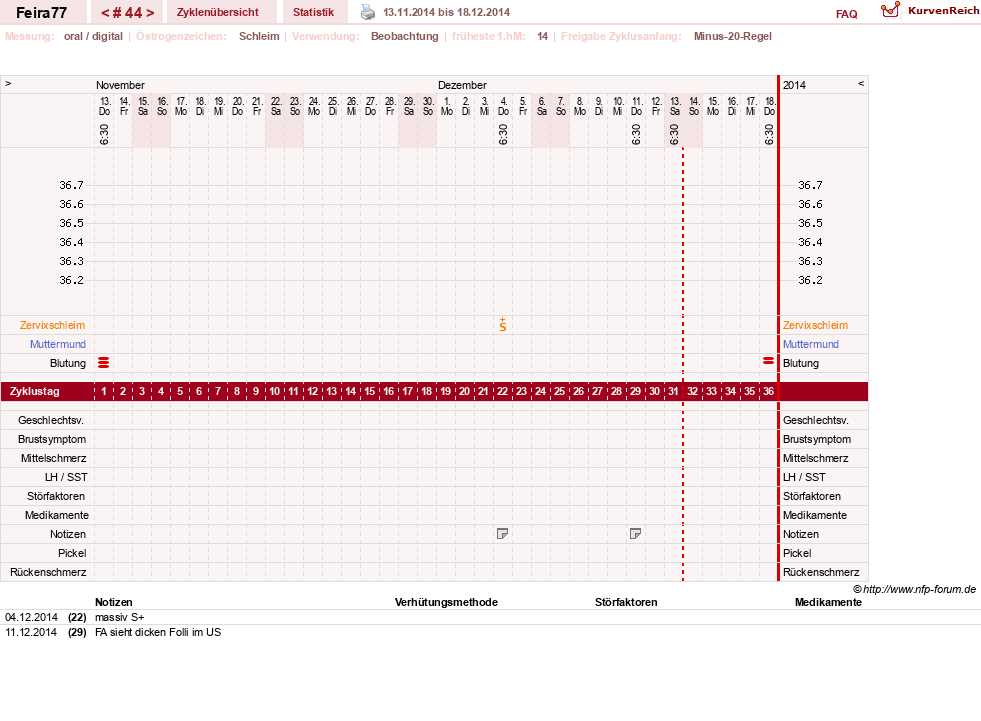This screenshot has height=721, width=981.
Task: Go to next cycle with the right arrow
Action: coord(150,13)
